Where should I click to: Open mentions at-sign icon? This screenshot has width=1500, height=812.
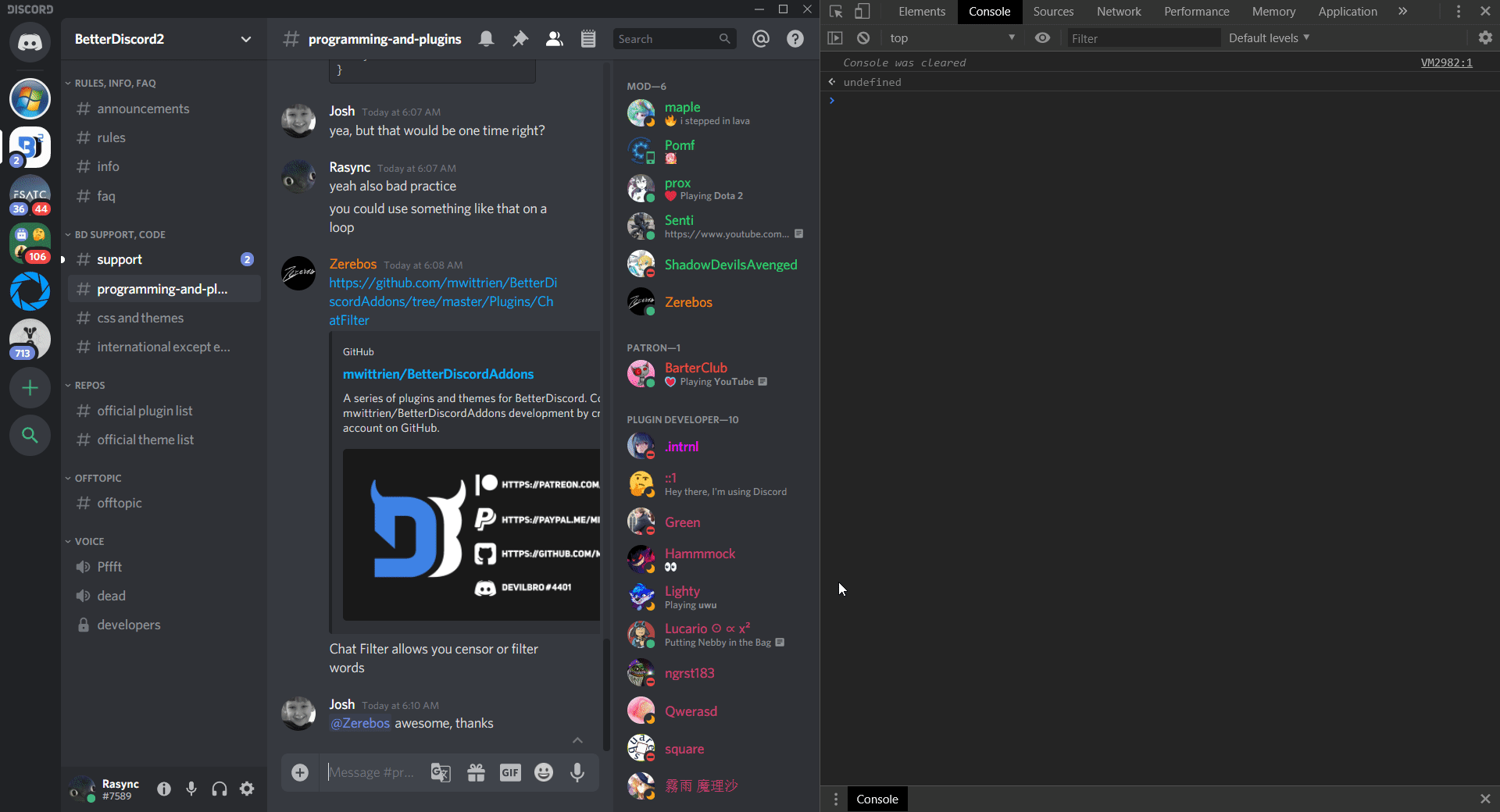[x=761, y=38]
